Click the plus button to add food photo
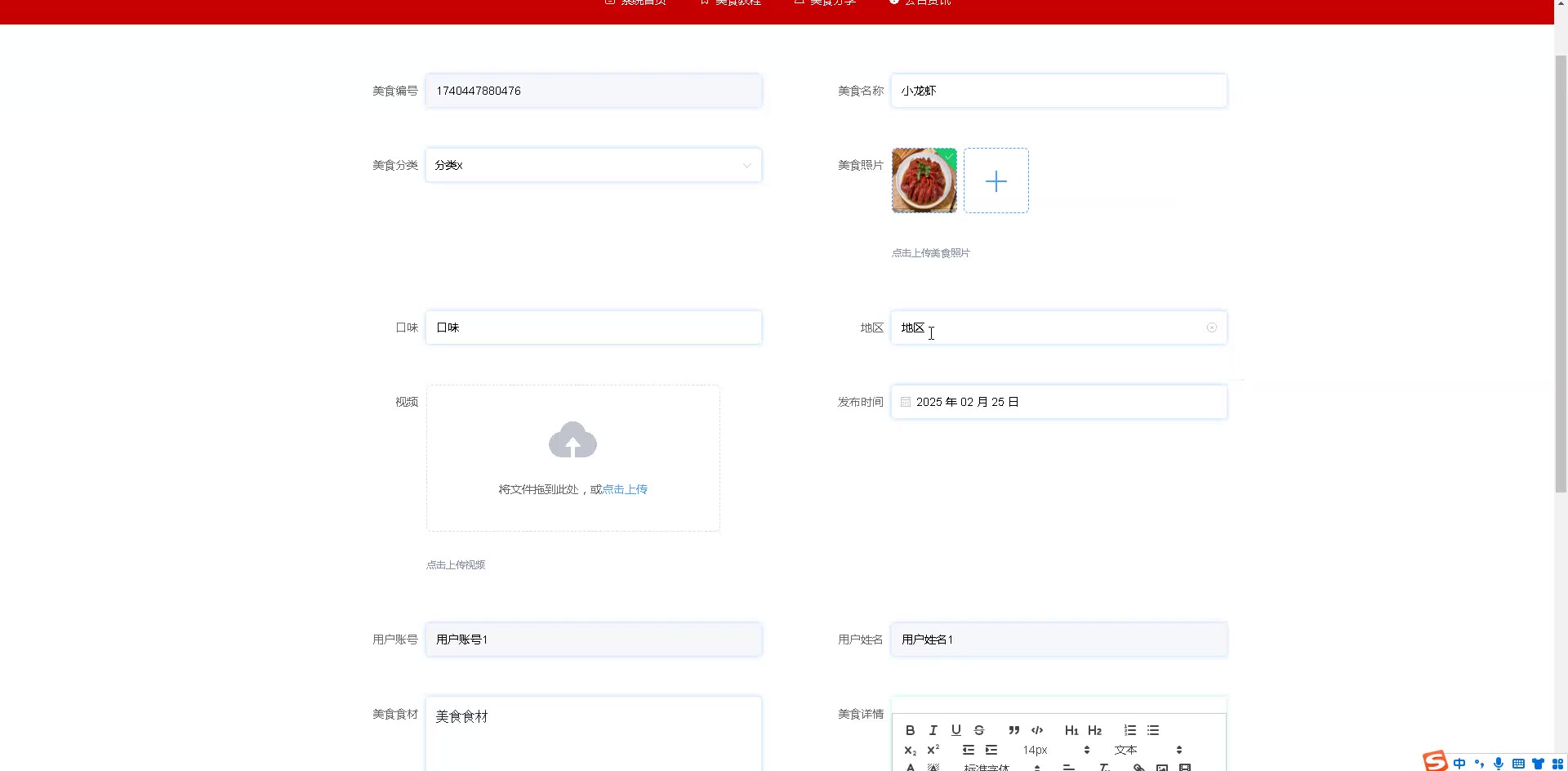Screen dimensions: 1568x771 coord(996,181)
